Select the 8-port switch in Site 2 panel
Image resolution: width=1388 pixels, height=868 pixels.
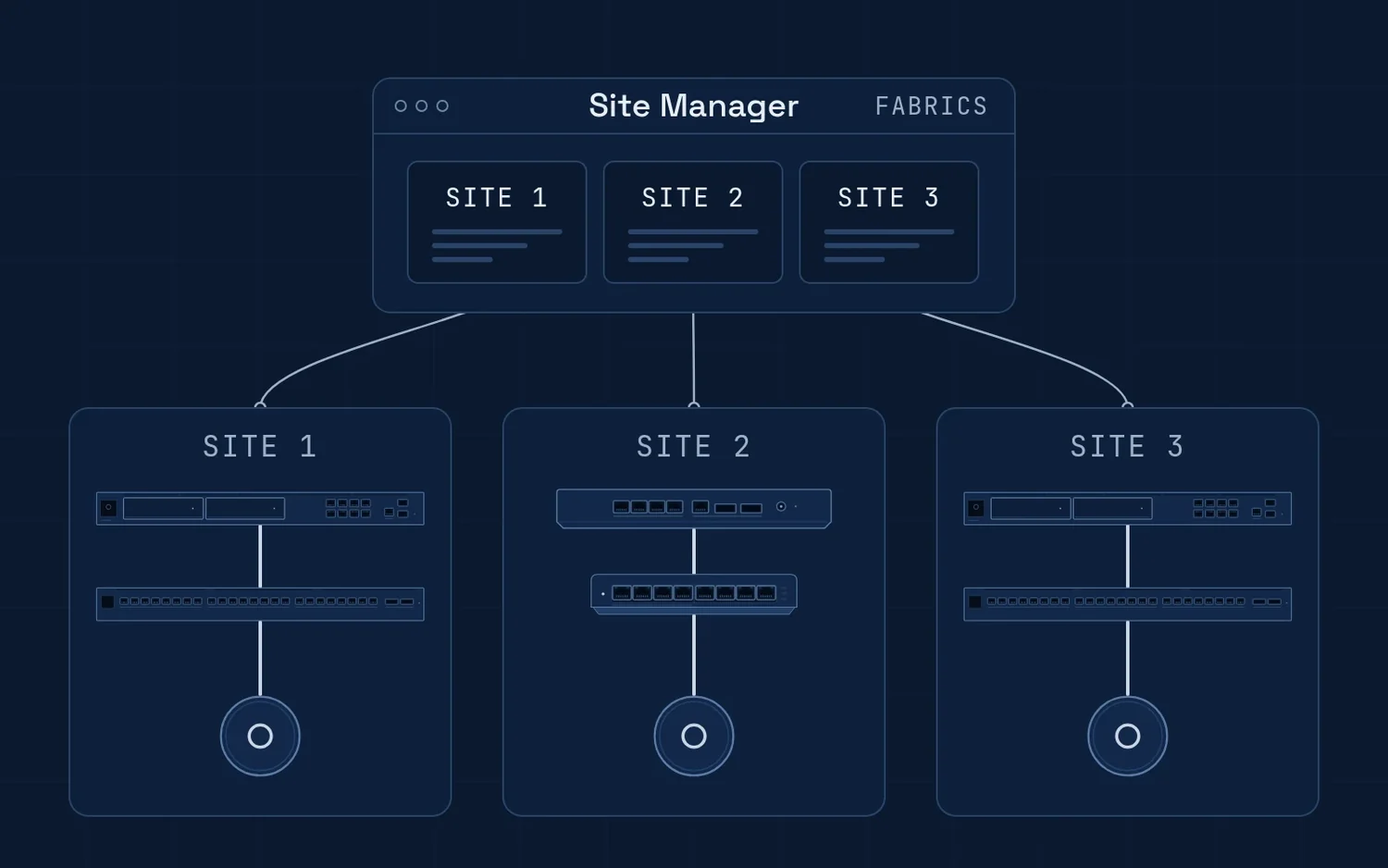tap(694, 594)
